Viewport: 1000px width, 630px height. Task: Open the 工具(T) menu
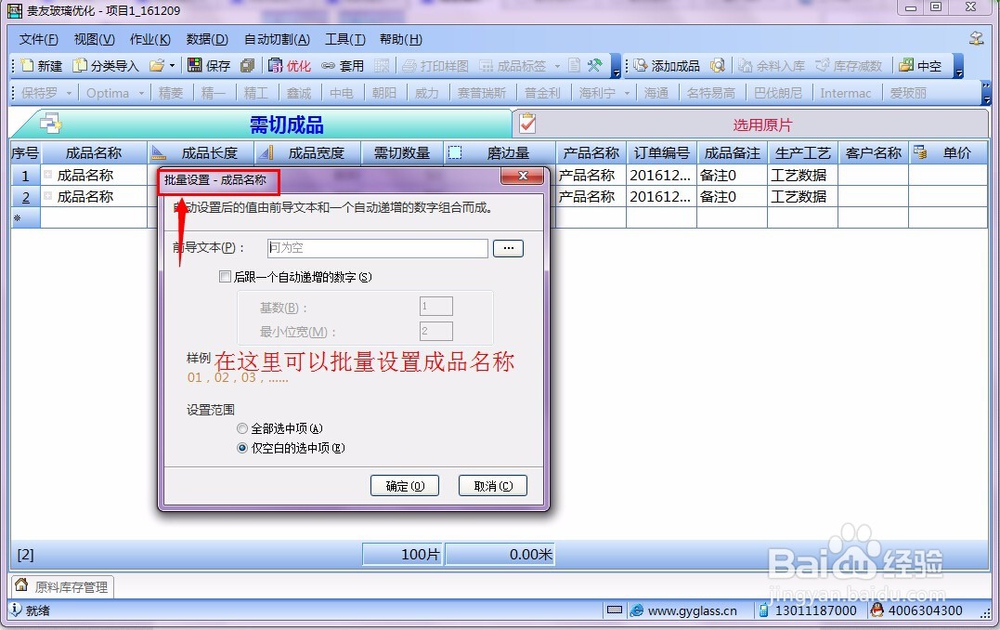point(345,40)
